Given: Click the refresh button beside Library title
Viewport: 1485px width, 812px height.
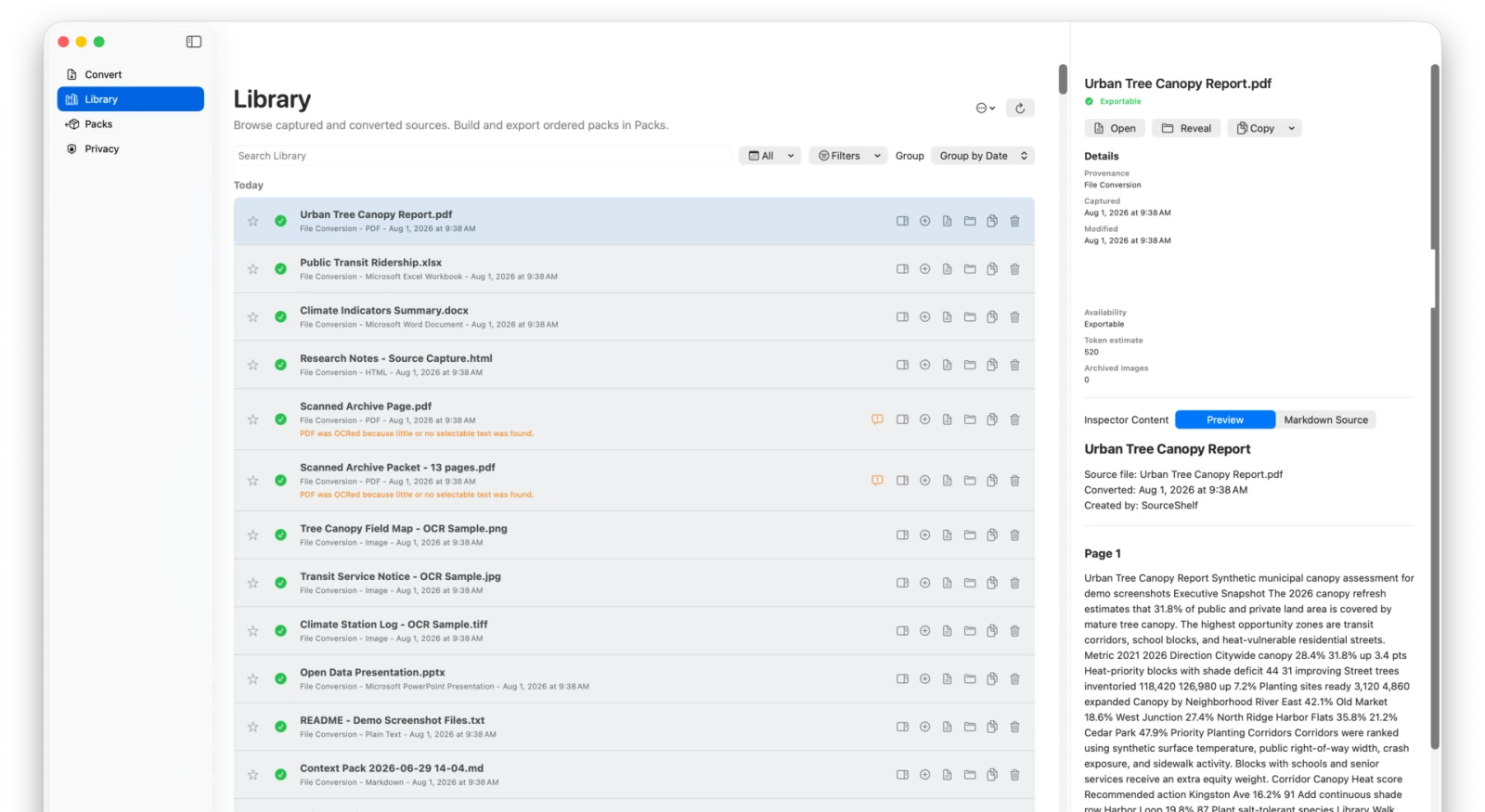Looking at the screenshot, I should (1020, 108).
